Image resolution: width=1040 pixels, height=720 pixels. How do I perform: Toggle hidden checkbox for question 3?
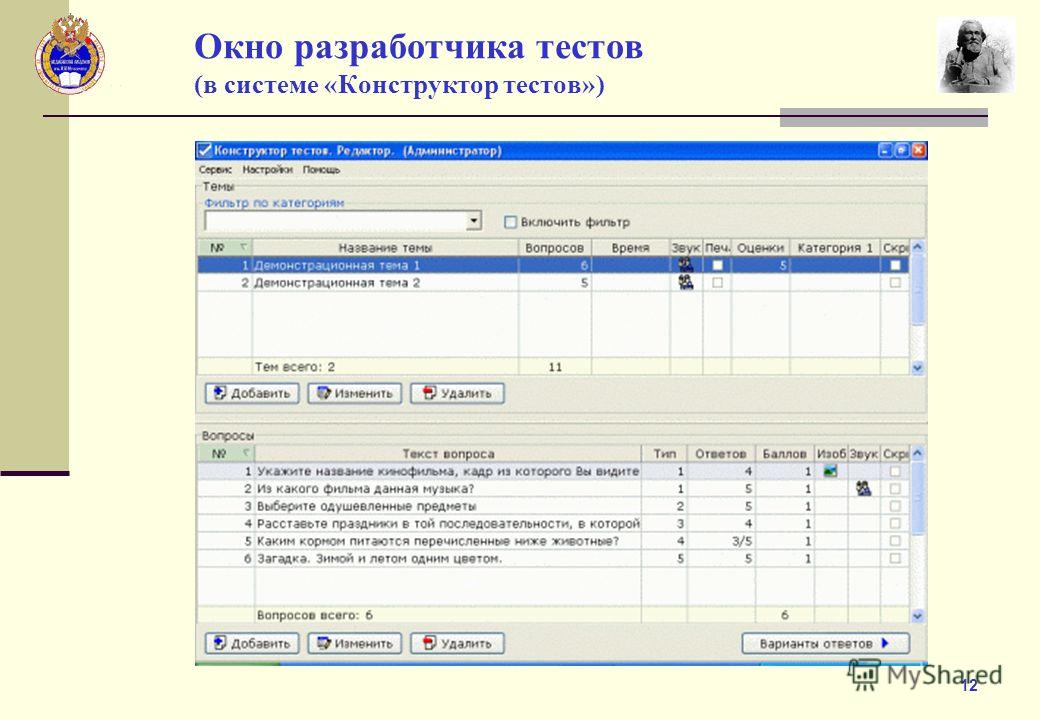[x=895, y=506]
